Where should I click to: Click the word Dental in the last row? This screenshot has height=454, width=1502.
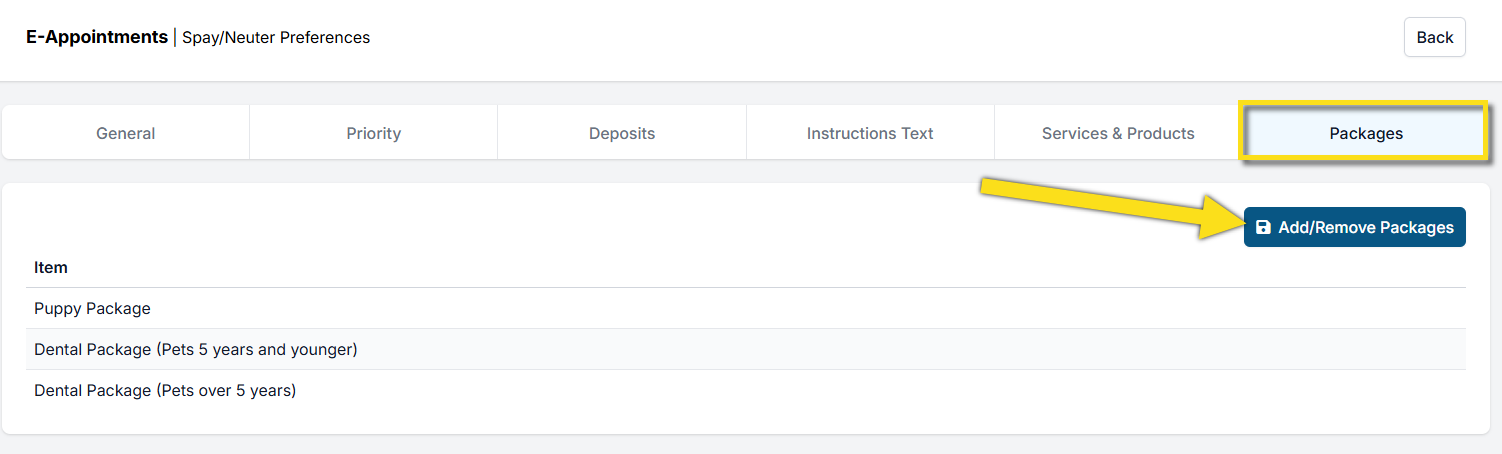59,390
